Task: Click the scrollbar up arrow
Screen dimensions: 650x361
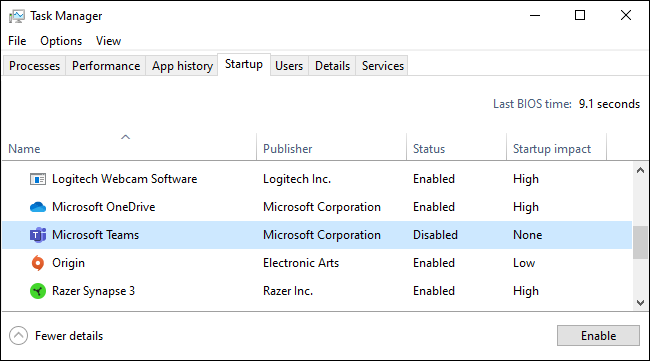Action: (x=640, y=170)
